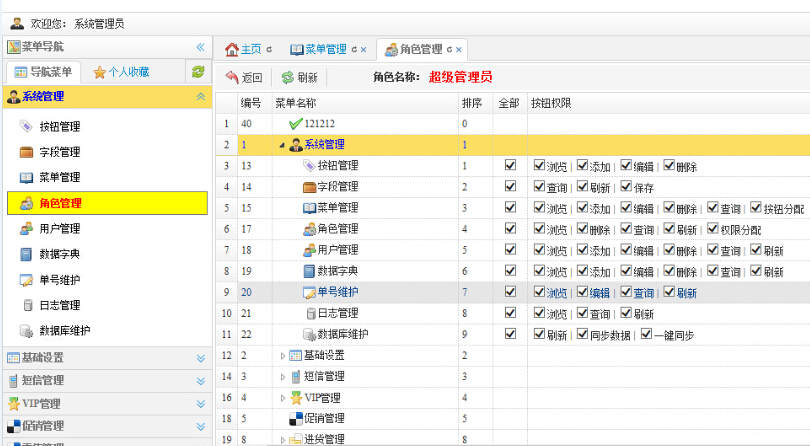Expand 基础设置 tree node in grid

(x=283, y=356)
